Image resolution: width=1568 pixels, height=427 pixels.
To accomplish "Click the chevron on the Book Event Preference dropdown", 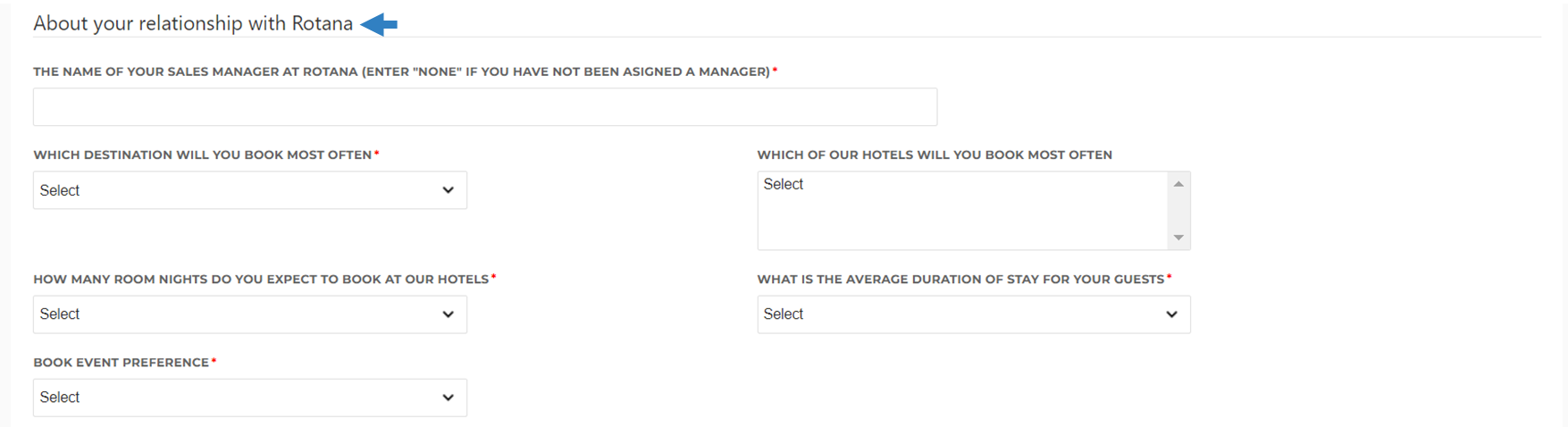I will coord(449,398).
